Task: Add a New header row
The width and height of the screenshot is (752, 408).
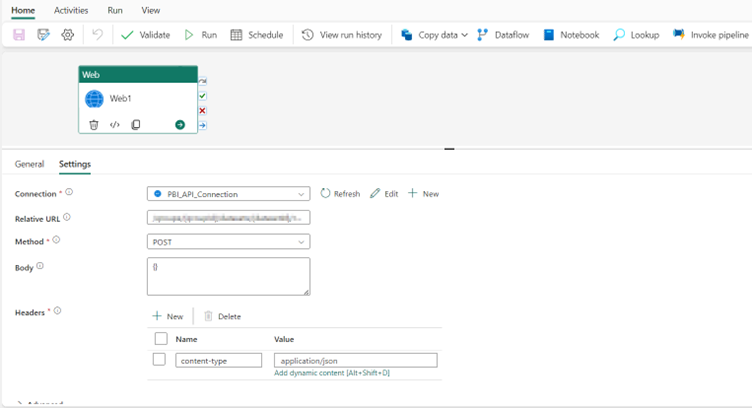Action: [x=168, y=316]
